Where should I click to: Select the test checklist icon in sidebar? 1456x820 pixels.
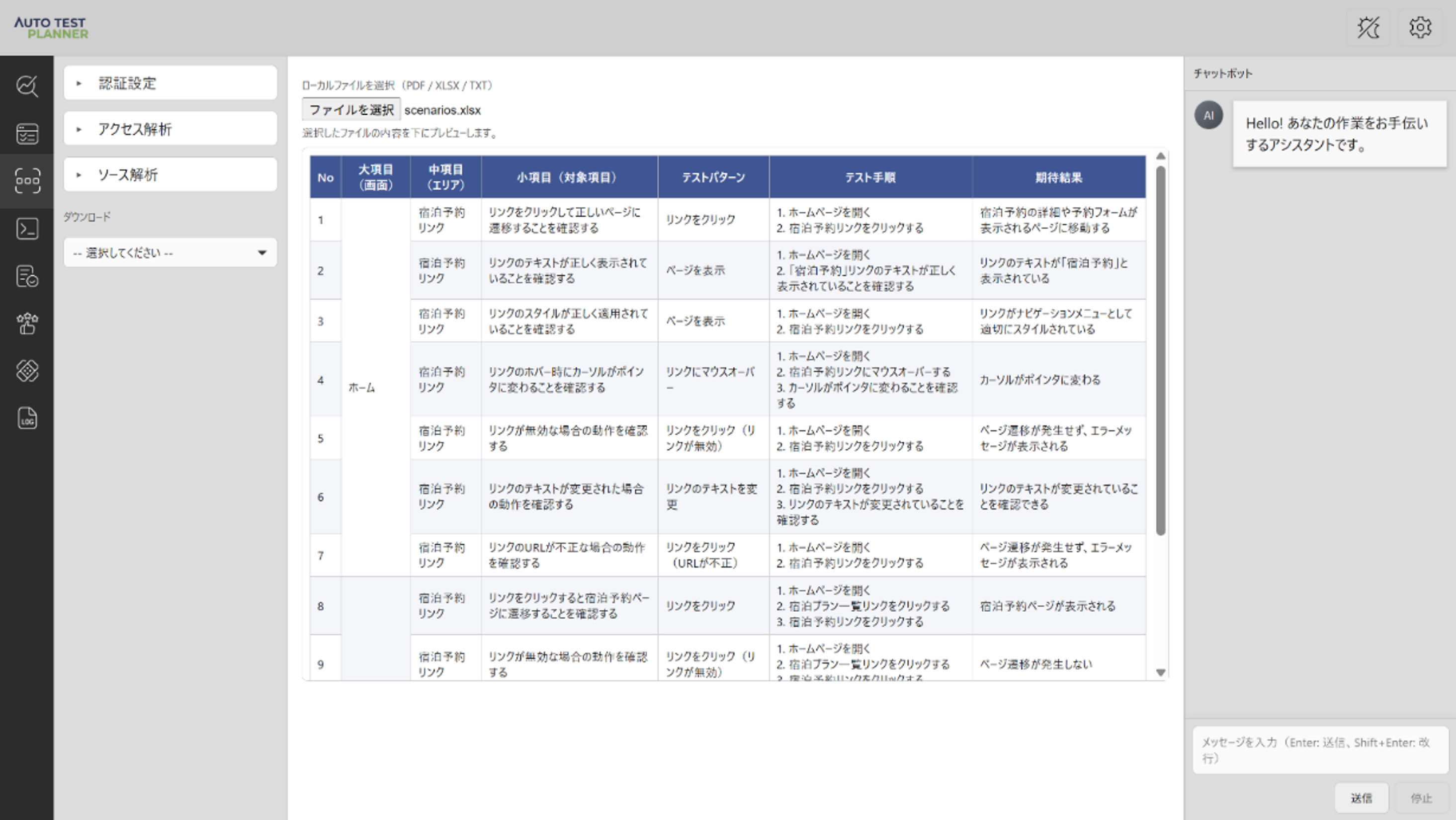27,134
